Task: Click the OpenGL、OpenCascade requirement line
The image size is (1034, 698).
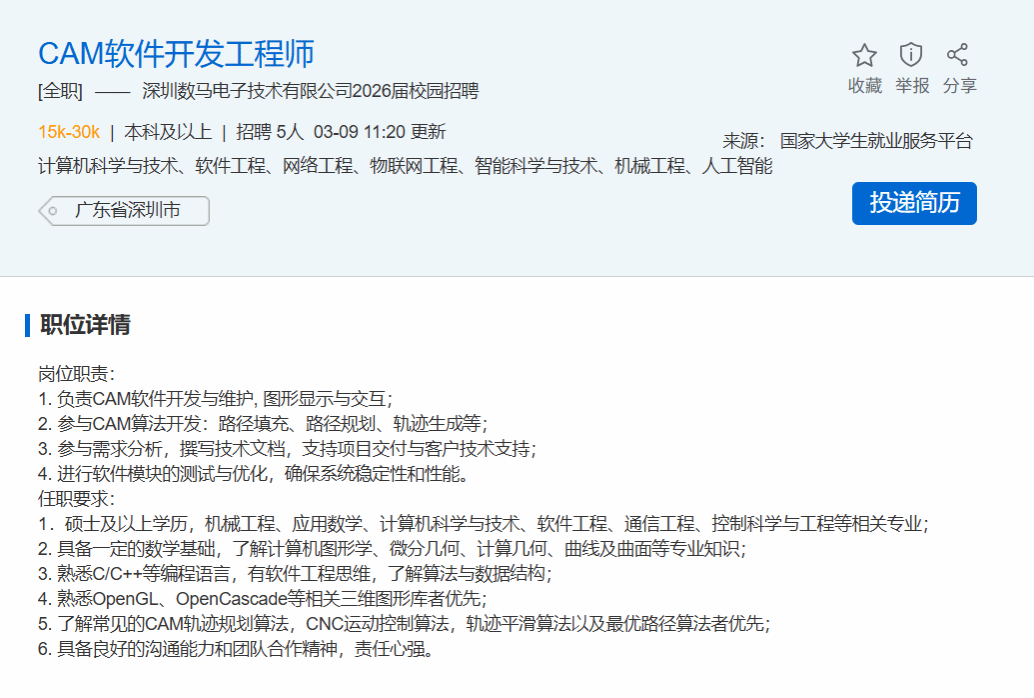Action: (262, 599)
